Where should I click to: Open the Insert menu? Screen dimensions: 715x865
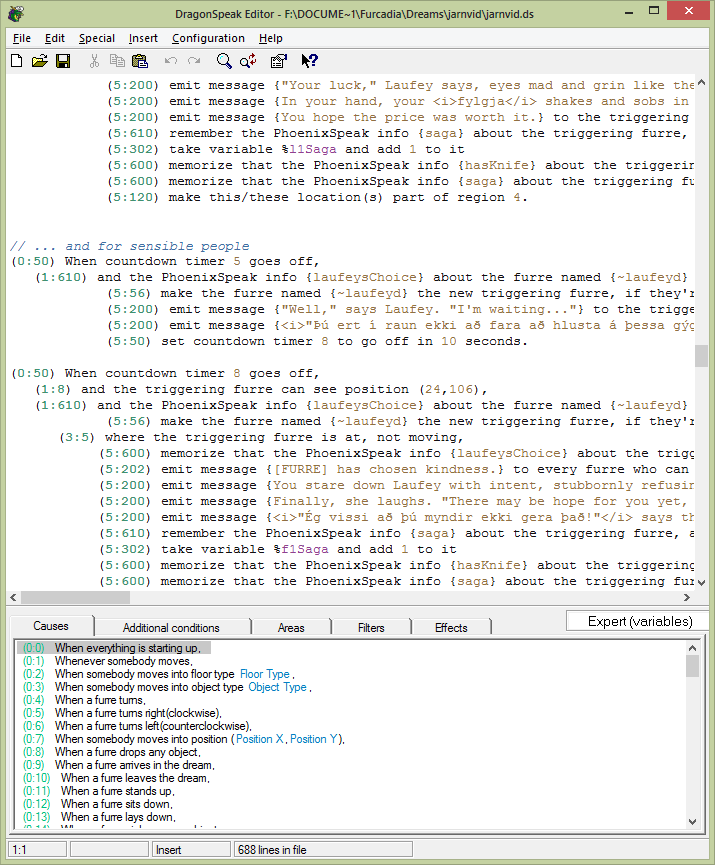[143, 38]
